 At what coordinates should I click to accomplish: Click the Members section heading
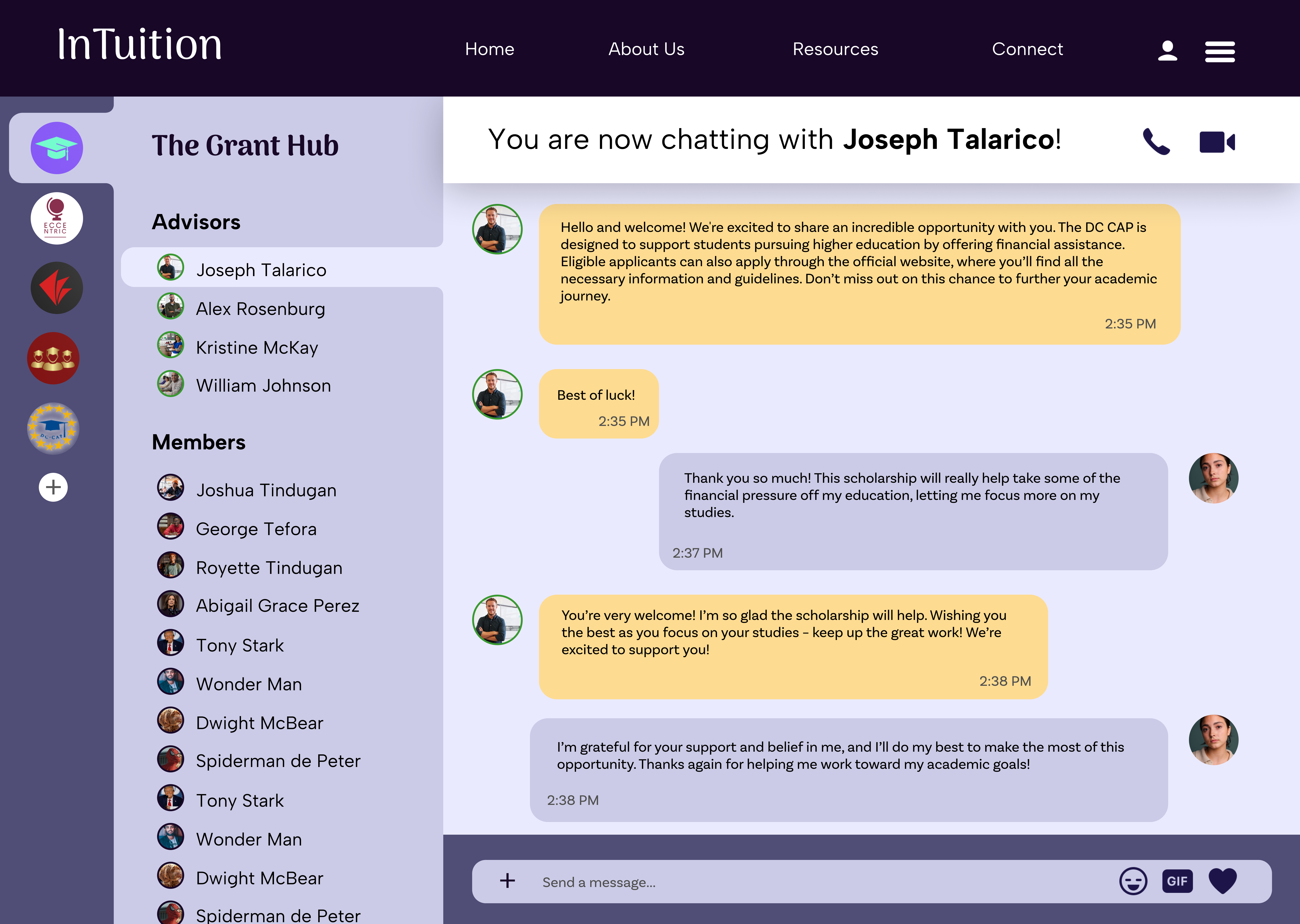coord(199,442)
